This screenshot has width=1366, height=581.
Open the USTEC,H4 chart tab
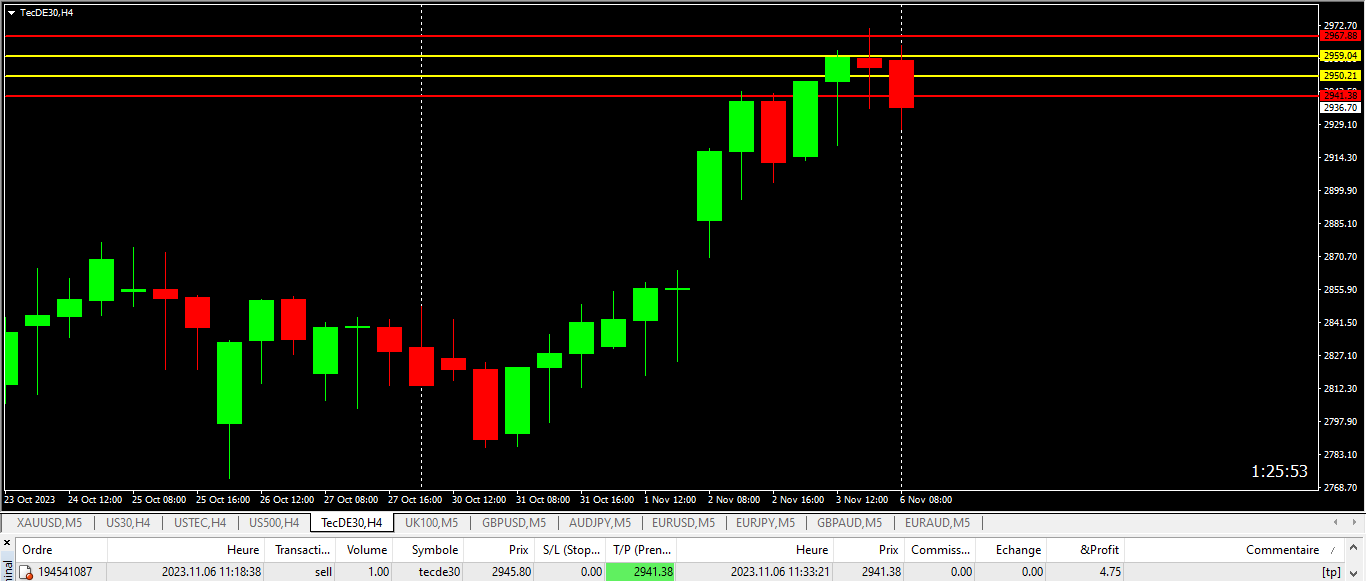200,522
